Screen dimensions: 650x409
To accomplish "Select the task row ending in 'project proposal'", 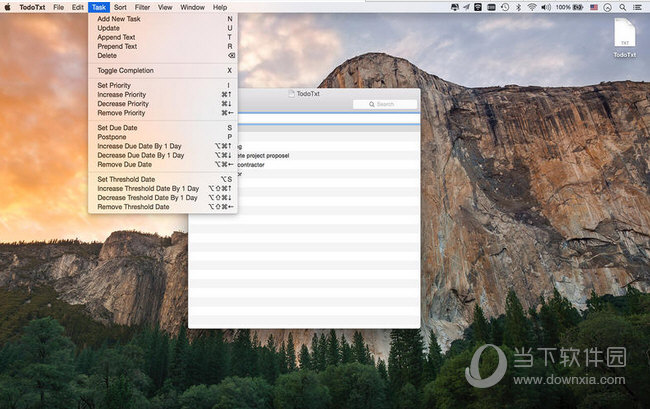I will click(x=329, y=155).
